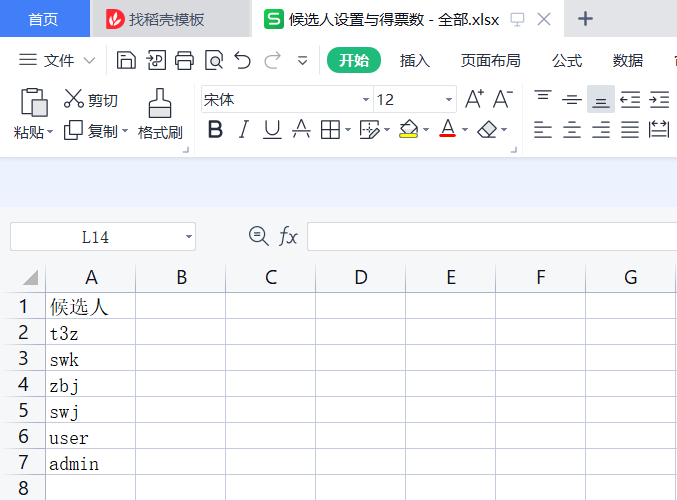Click the Select All corner triangle

coord(30,277)
